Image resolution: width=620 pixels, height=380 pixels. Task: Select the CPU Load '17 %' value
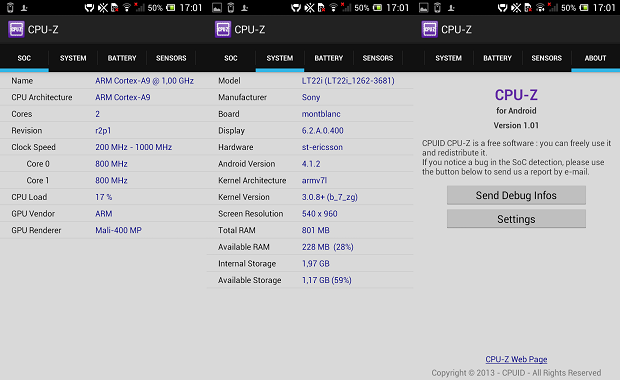point(104,197)
